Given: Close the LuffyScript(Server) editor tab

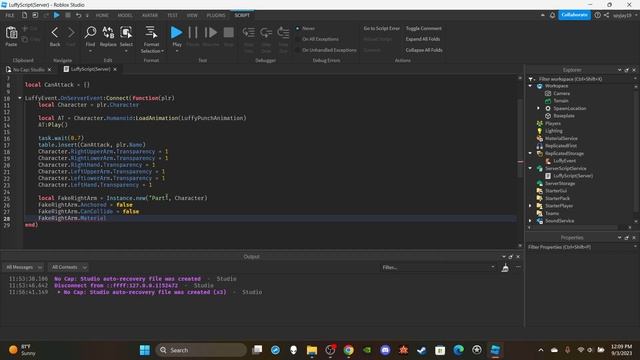Looking at the screenshot, I should pyautogui.click(x=115, y=69).
